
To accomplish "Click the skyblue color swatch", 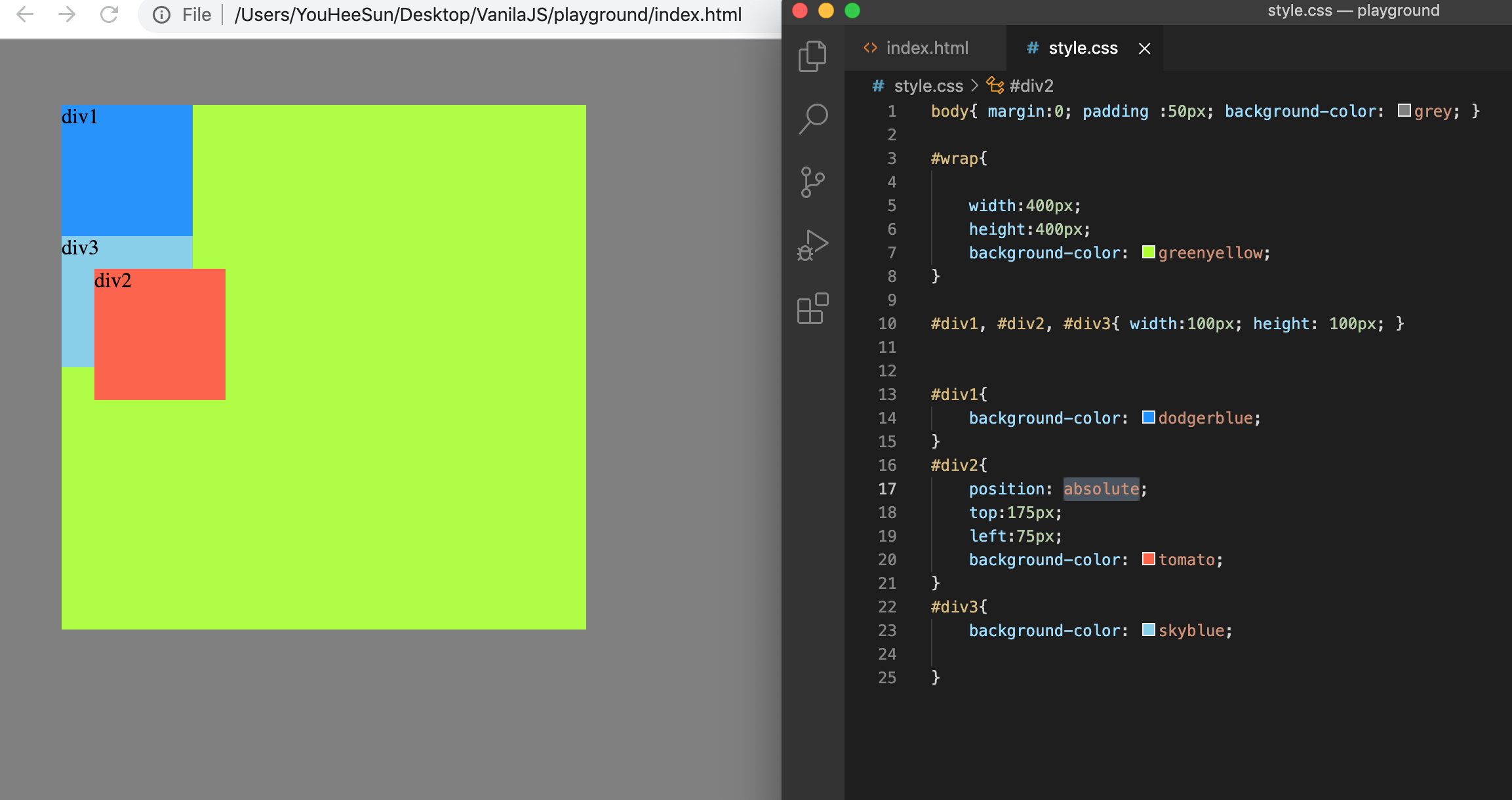I will (1148, 630).
